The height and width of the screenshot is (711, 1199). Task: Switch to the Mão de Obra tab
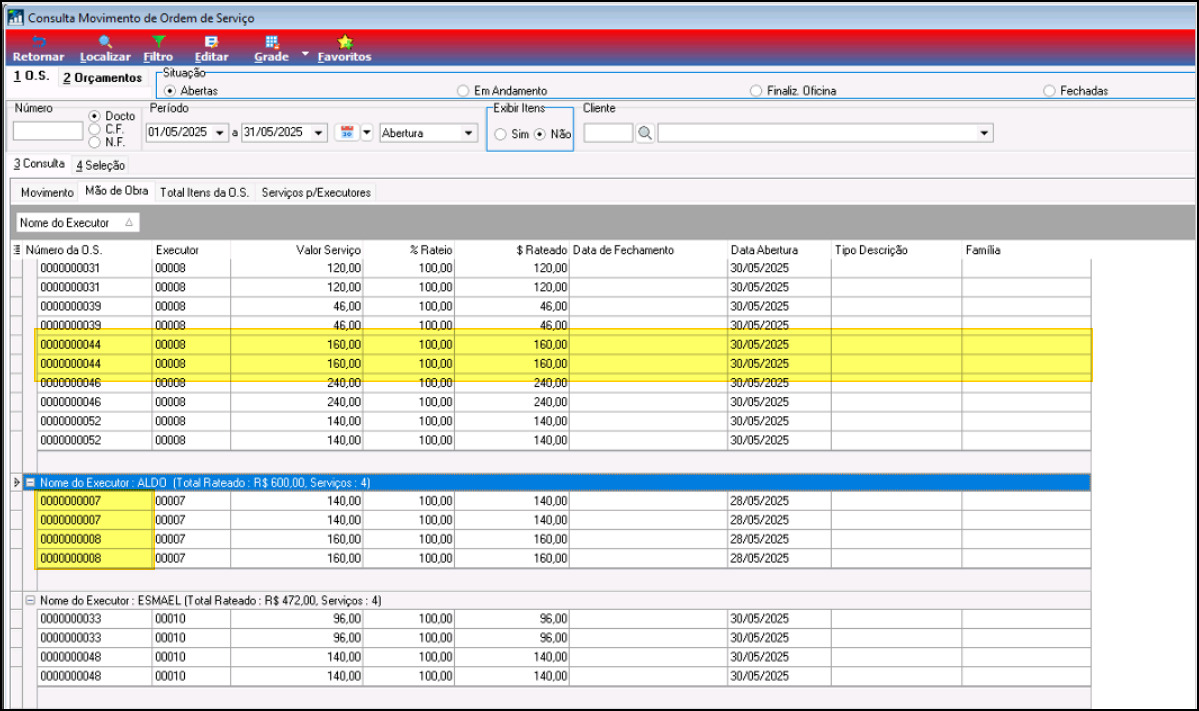117,191
